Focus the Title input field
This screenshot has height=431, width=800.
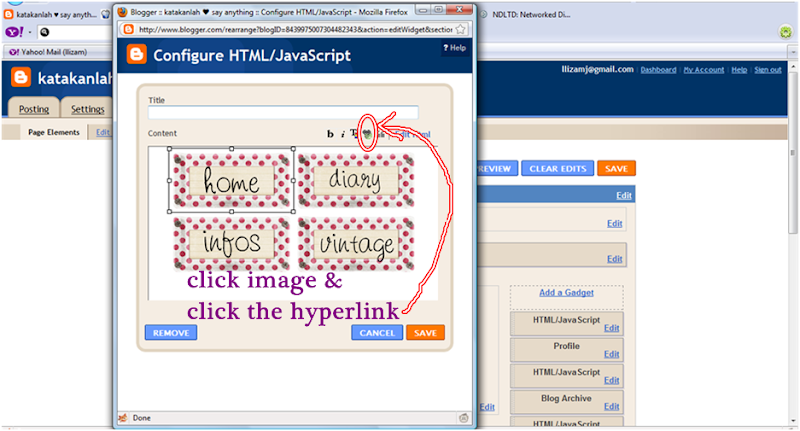point(283,112)
